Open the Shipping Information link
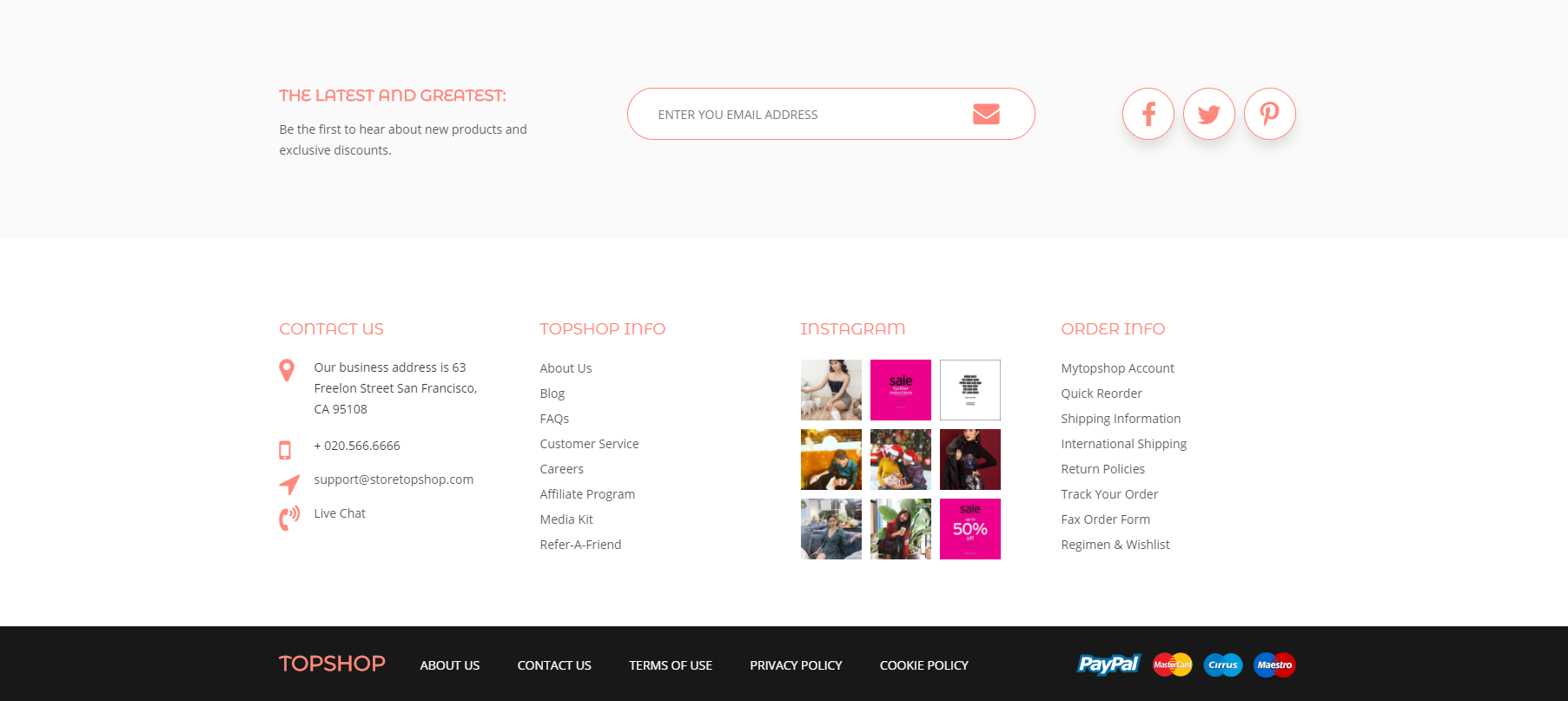The image size is (1568, 701). 1121,419
